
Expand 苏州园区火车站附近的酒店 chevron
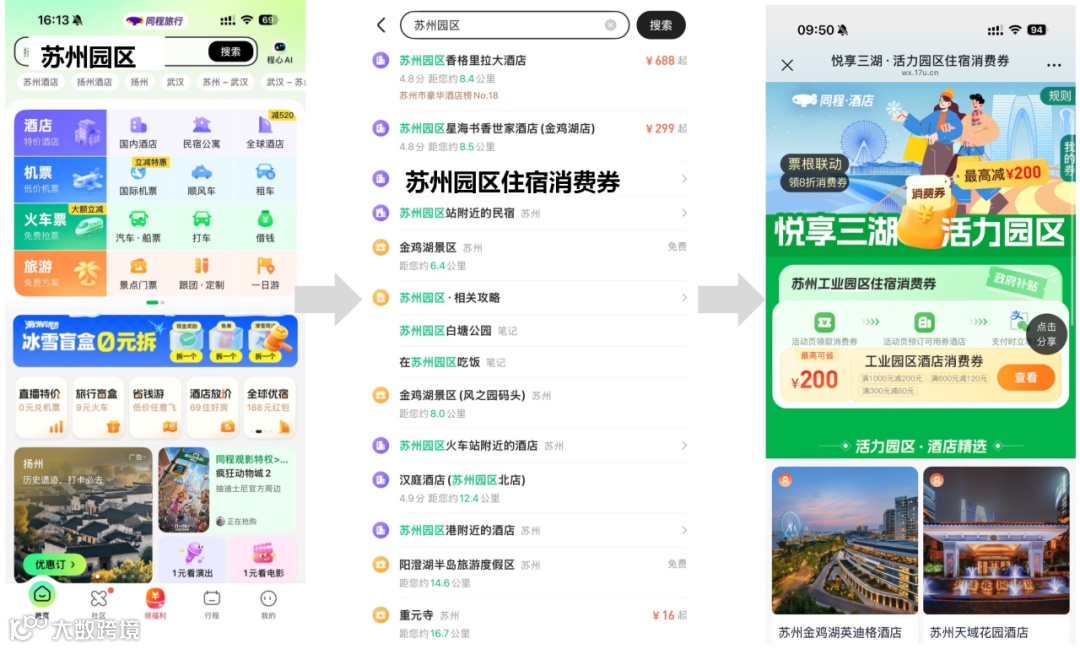[x=684, y=446]
